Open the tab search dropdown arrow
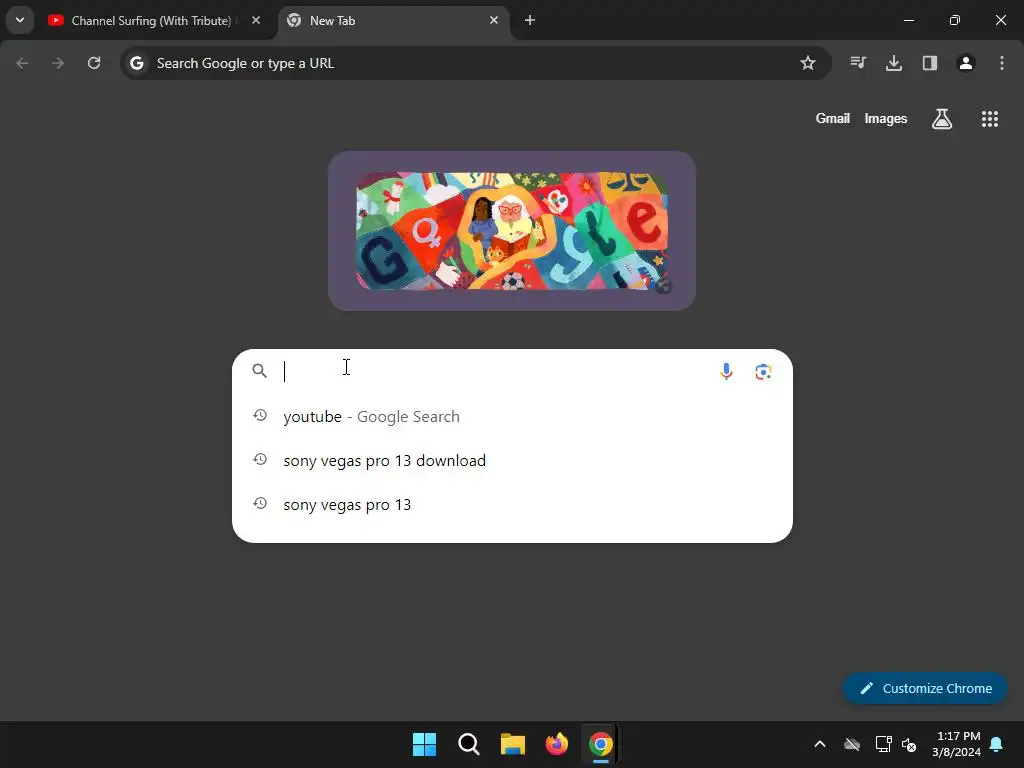This screenshot has height=768, width=1024. pyautogui.click(x=20, y=20)
